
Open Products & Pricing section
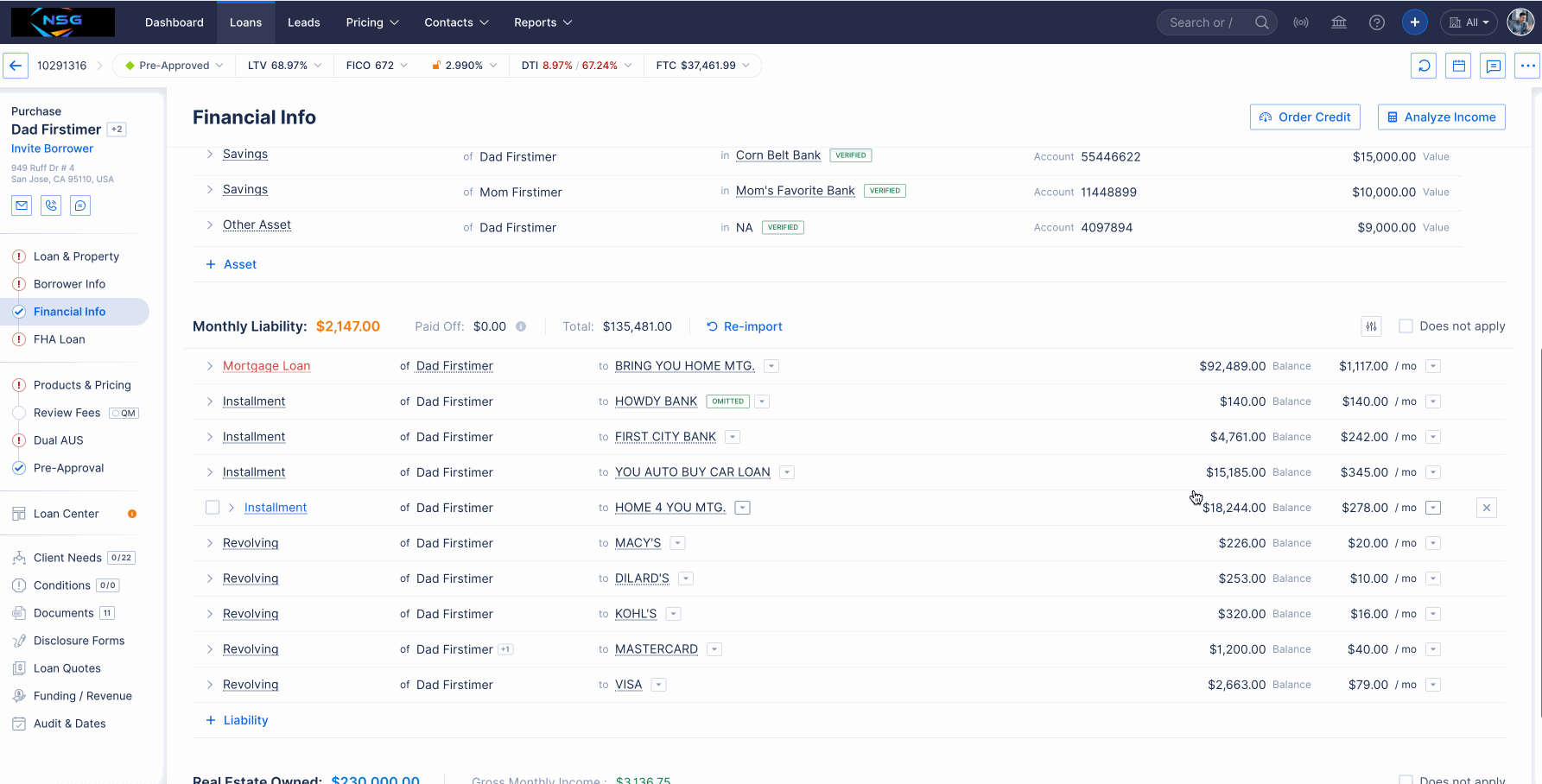coord(82,385)
